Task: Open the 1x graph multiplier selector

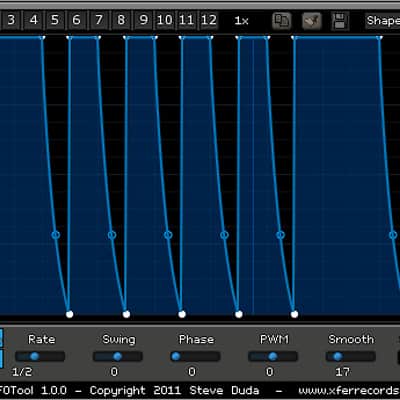Action: tap(241, 21)
